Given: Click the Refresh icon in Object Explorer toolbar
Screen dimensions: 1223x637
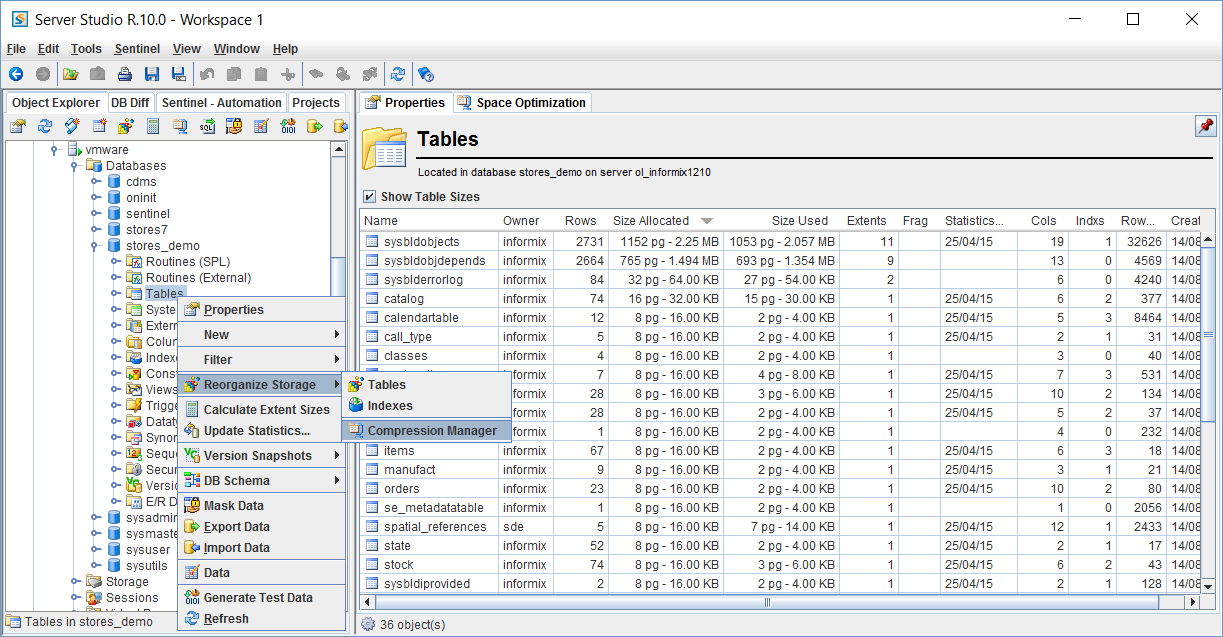Looking at the screenshot, I should [x=44, y=126].
